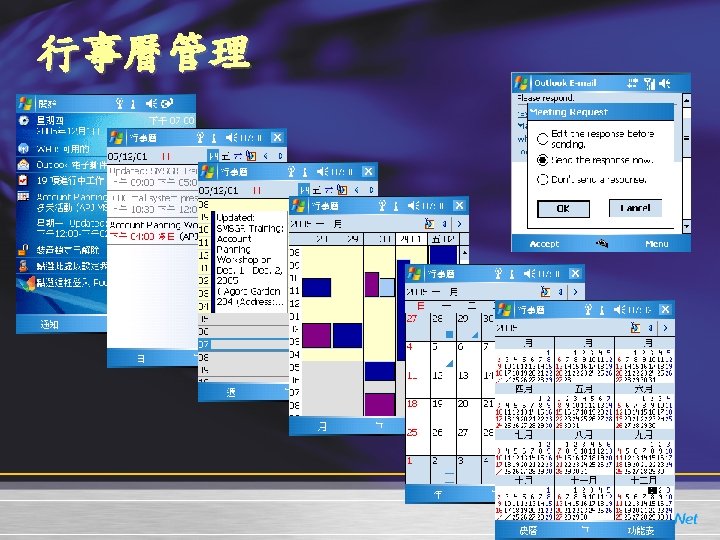Tap down arrow of Outlook E-mail scrollbar
720x540 pixels.
pos(686,226)
